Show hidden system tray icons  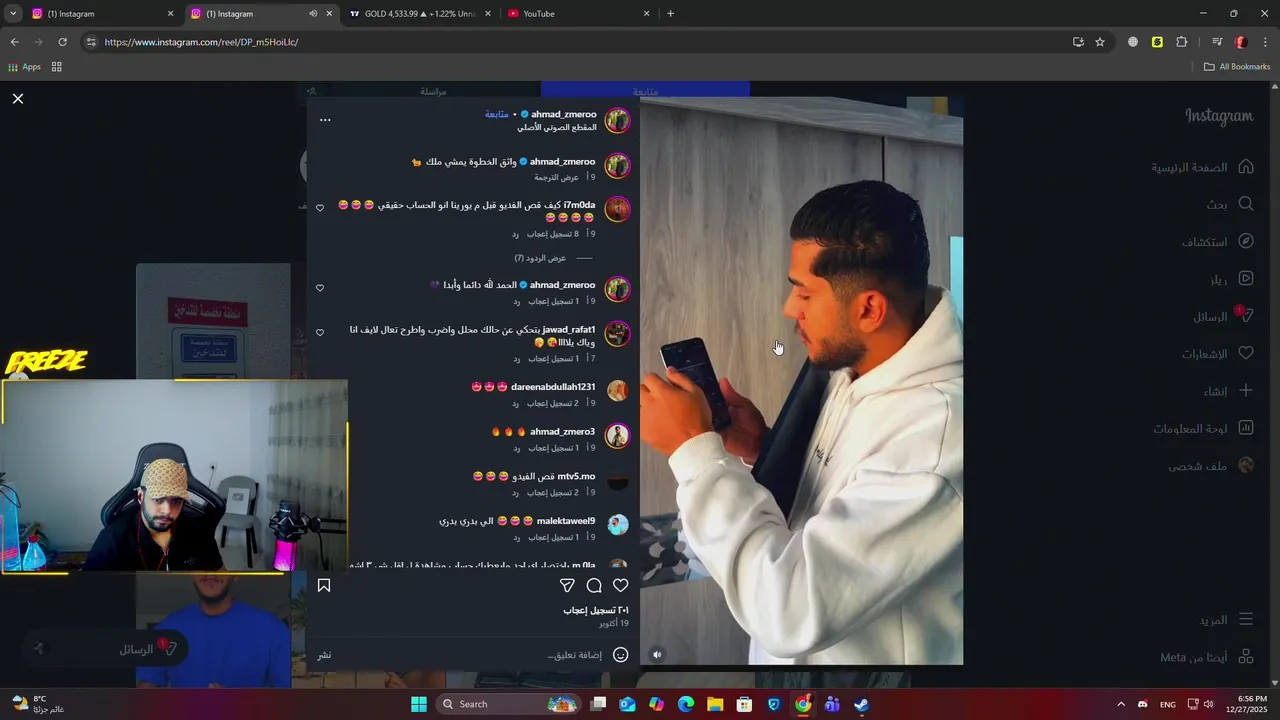tap(1120, 704)
